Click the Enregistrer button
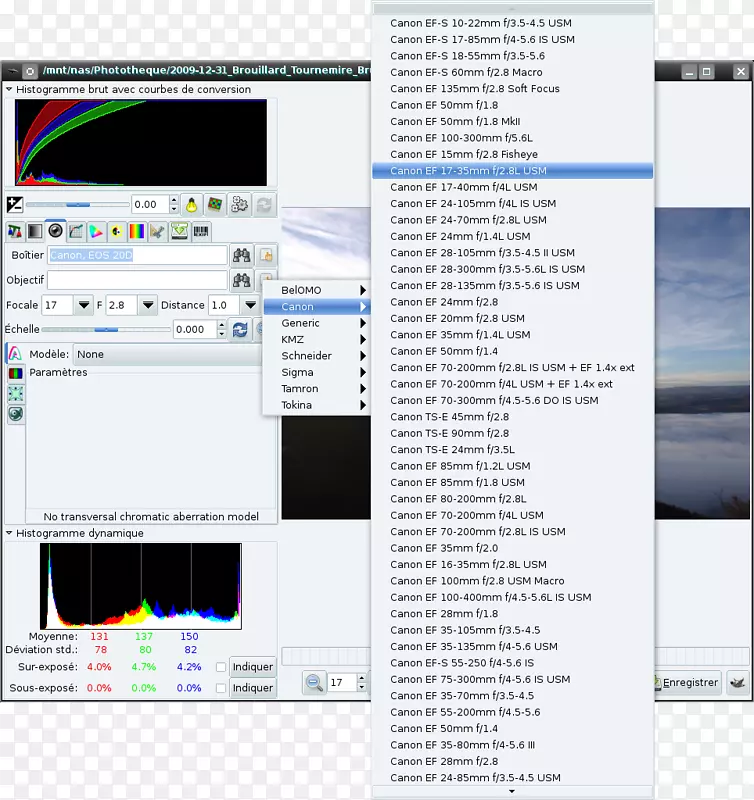This screenshot has height=800, width=754. pos(686,683)
